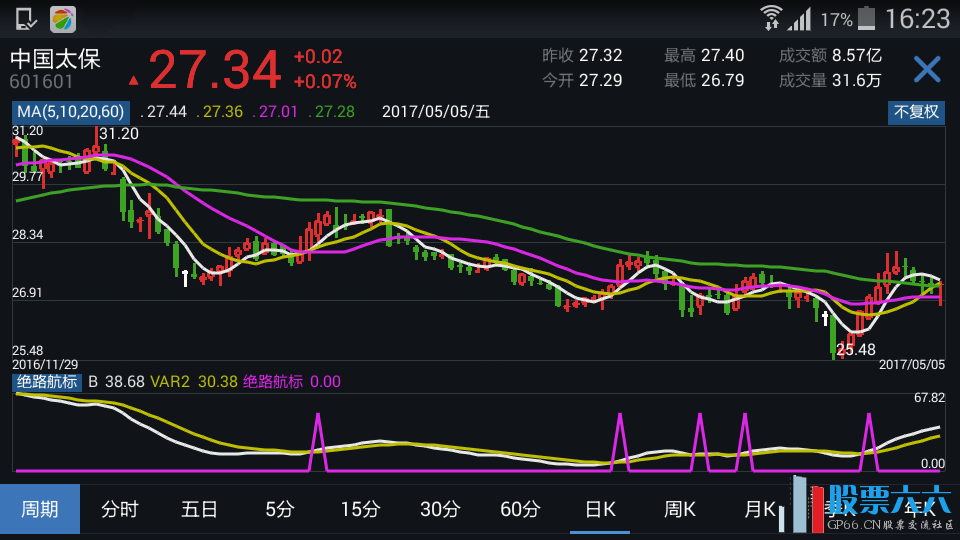Tap the download notification icon in status bar
Image resolution: width=960 pixels, height=540 pixels.
coord(26,19)
